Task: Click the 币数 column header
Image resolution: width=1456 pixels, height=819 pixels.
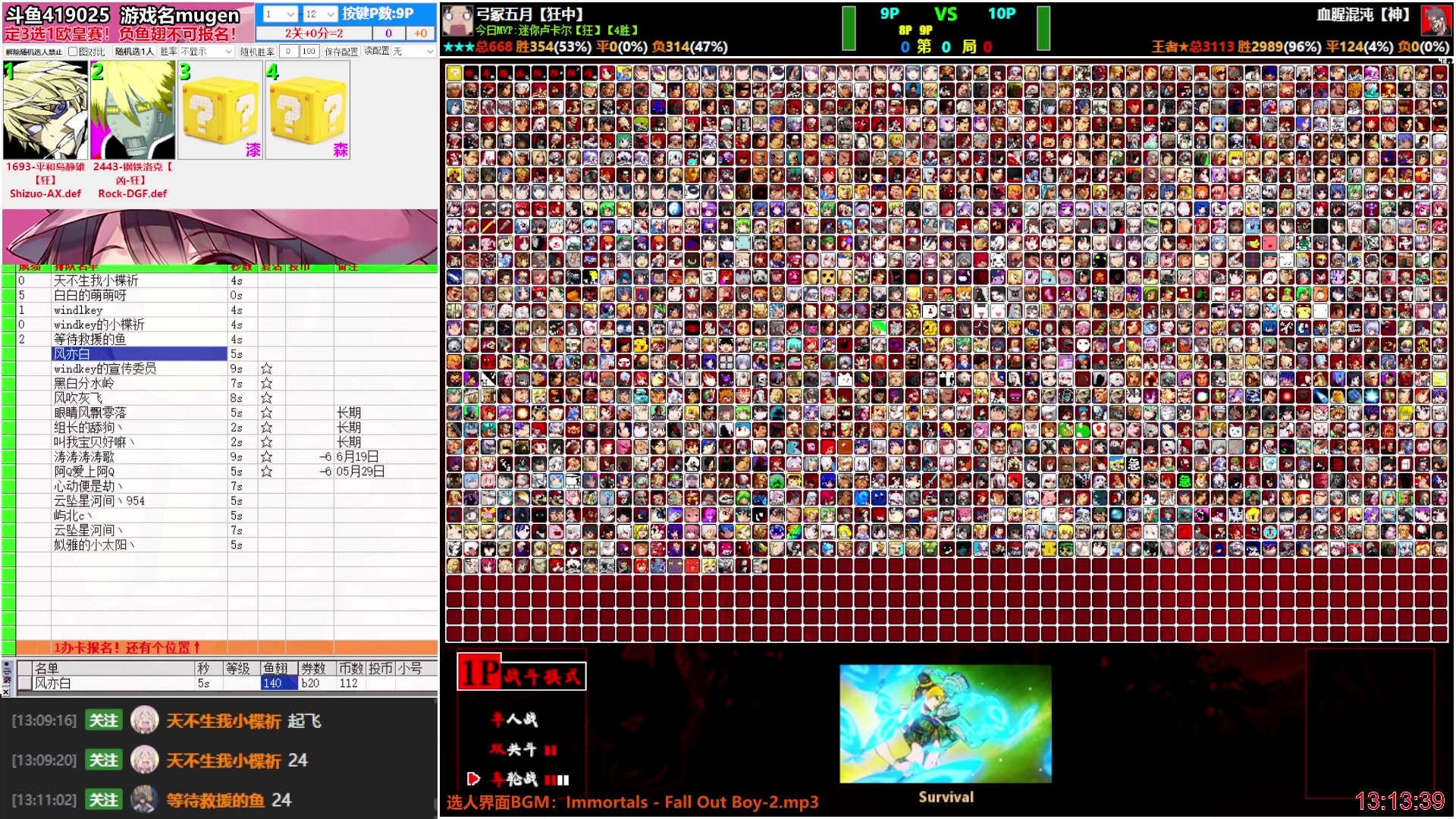Action: pyautogui.click(x=351, y=668)
